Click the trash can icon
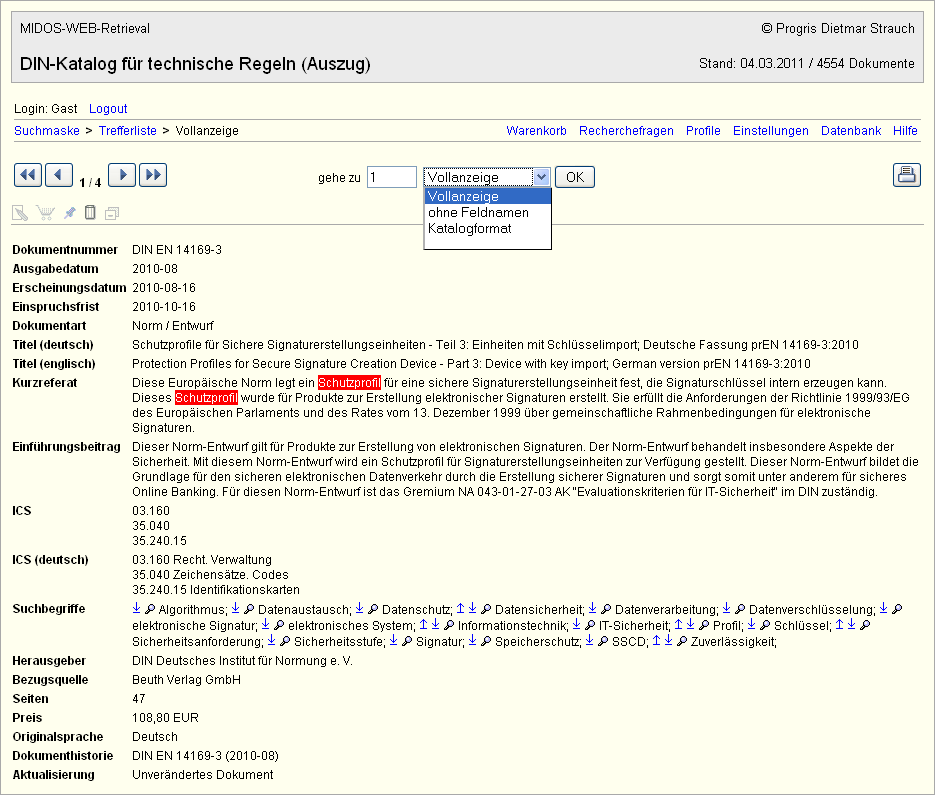Screen dimensions: 935x795 [90, 213]
